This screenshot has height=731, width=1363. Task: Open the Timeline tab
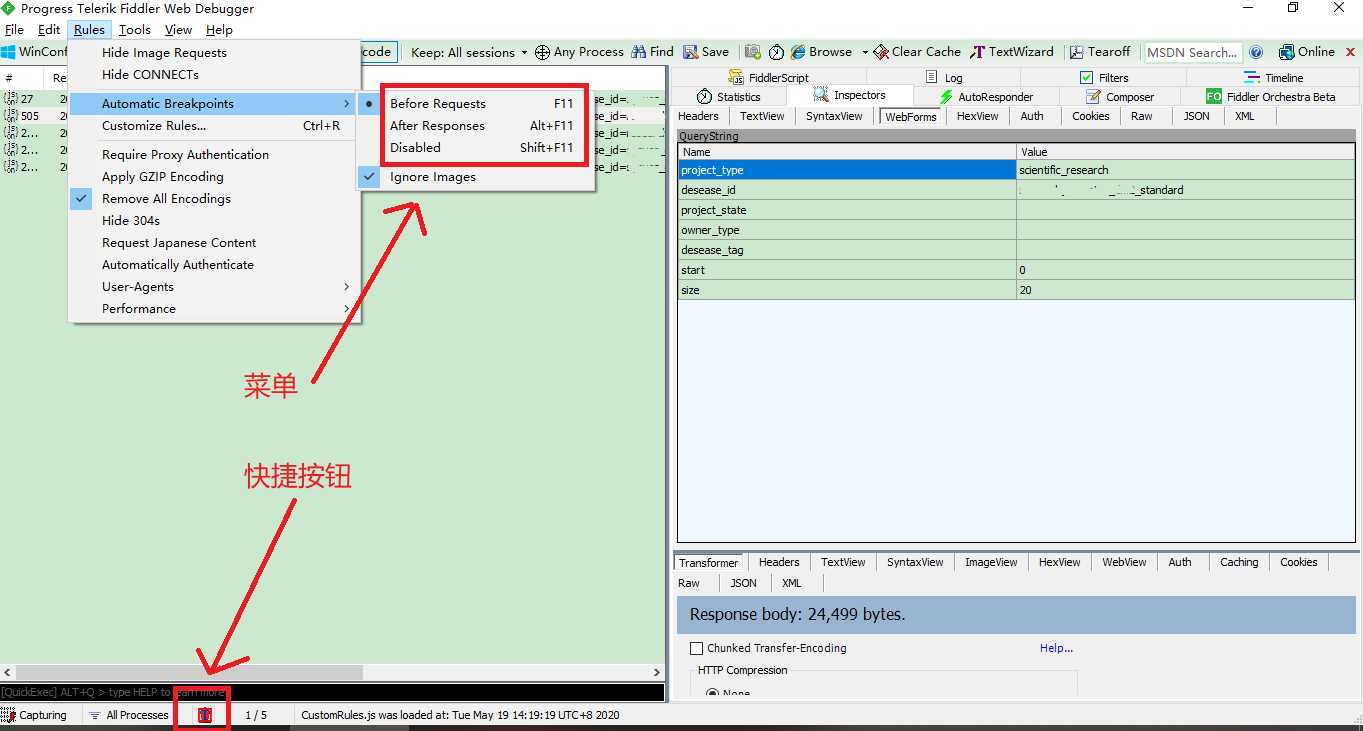[1273, 77]
